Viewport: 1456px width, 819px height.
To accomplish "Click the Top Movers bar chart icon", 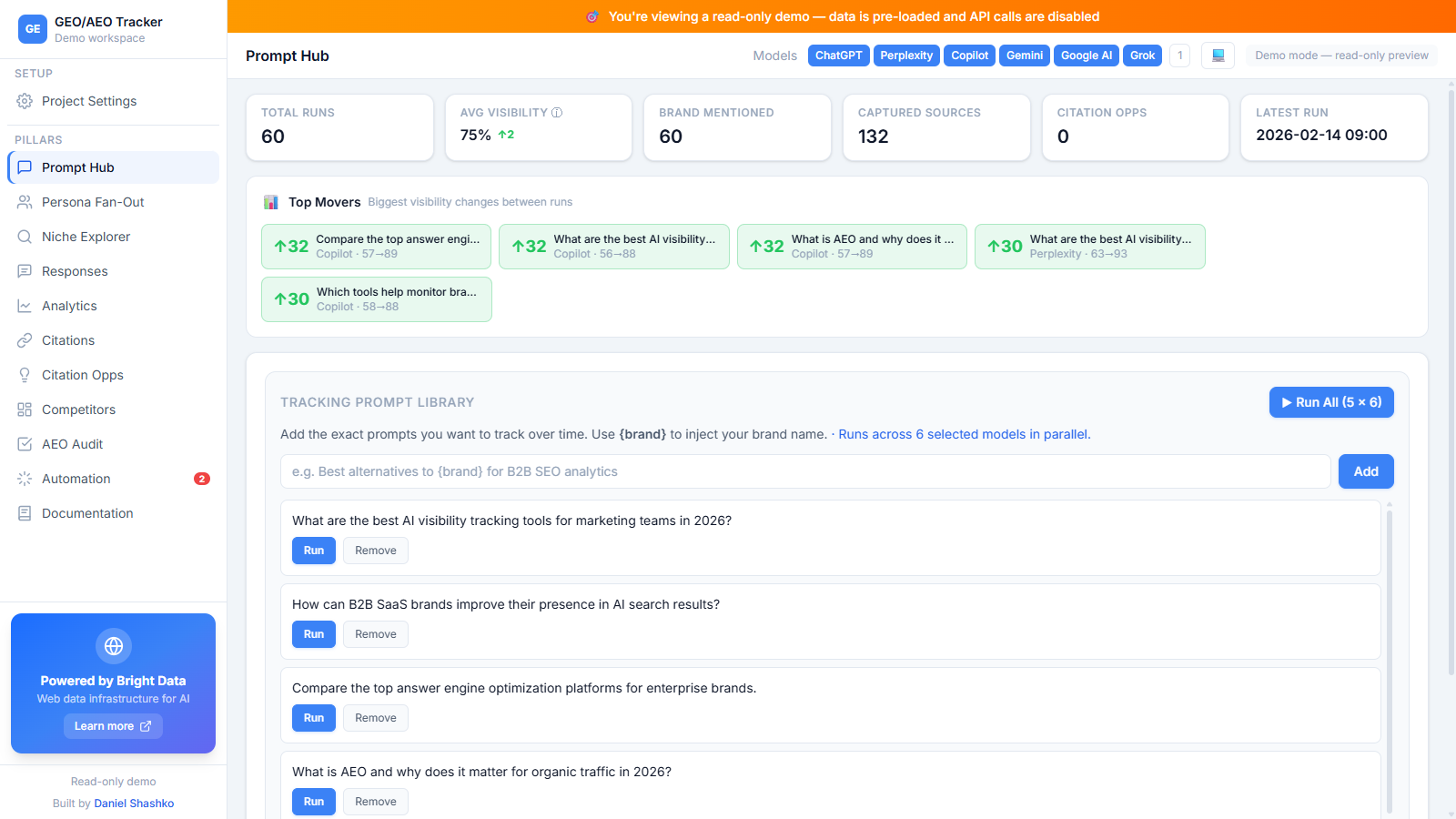I will 270,202.
